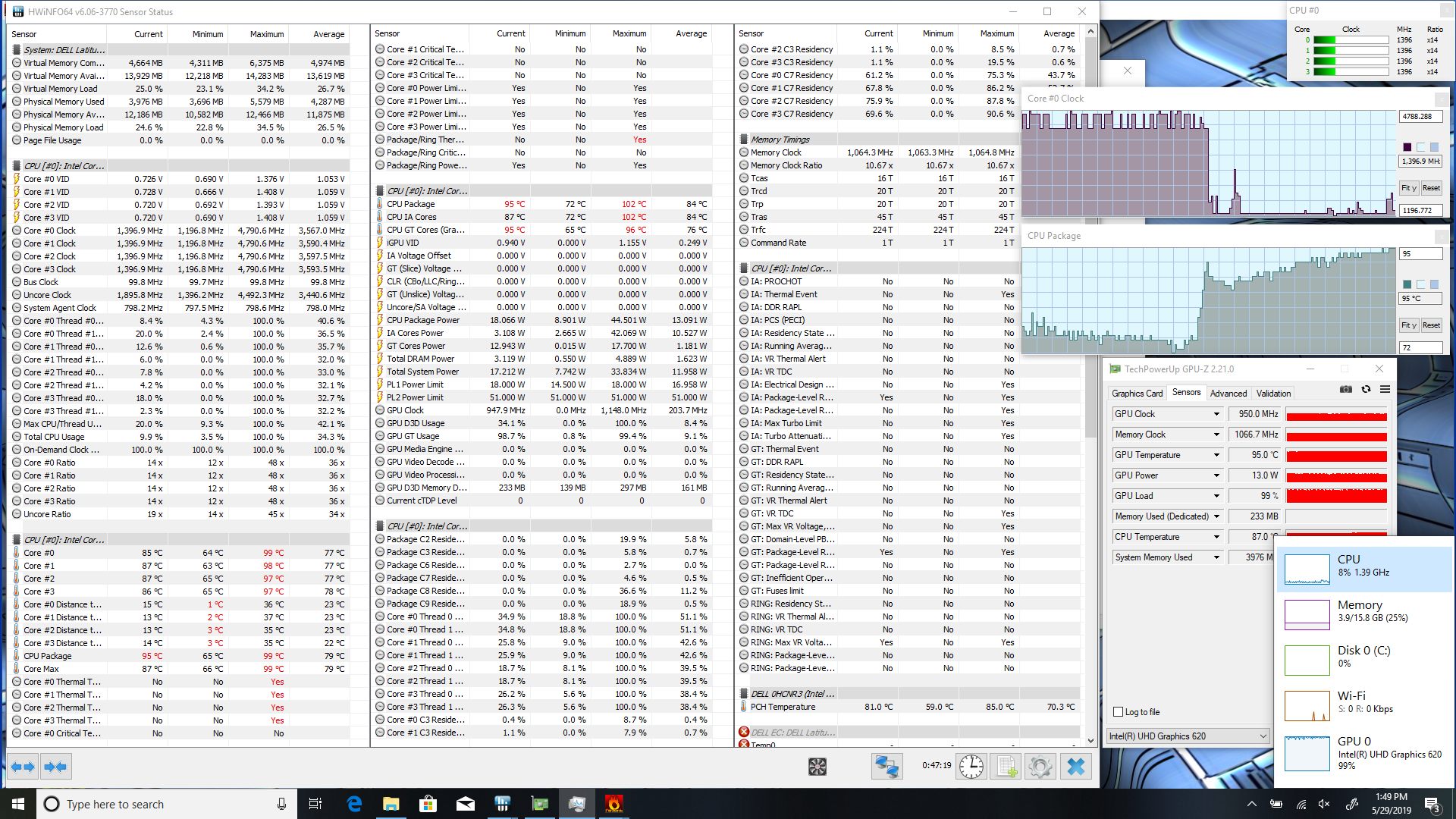Click GPU-Z refresh icon
The image size is (1456, 819).
click(x=1366, y=390)
